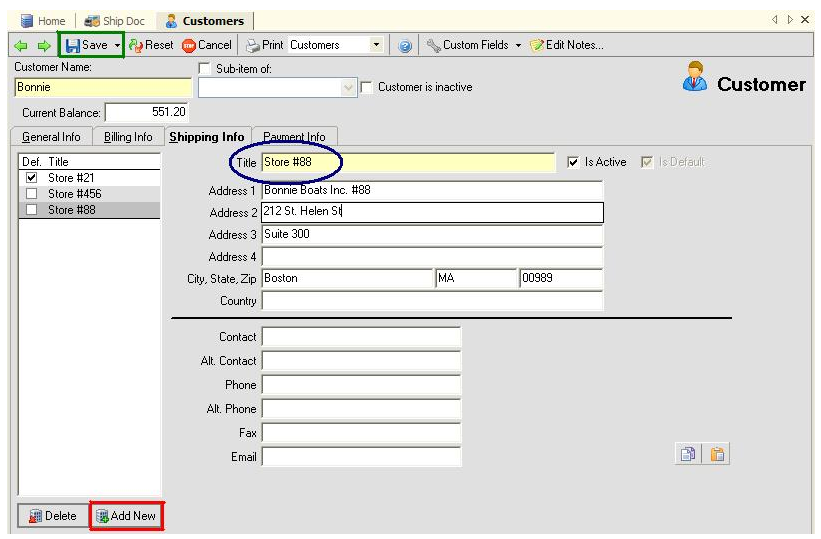Check default checkbox for Store #456
This screenshot has width=821, height=539.
pyautogui.click(x=31, y=194)
